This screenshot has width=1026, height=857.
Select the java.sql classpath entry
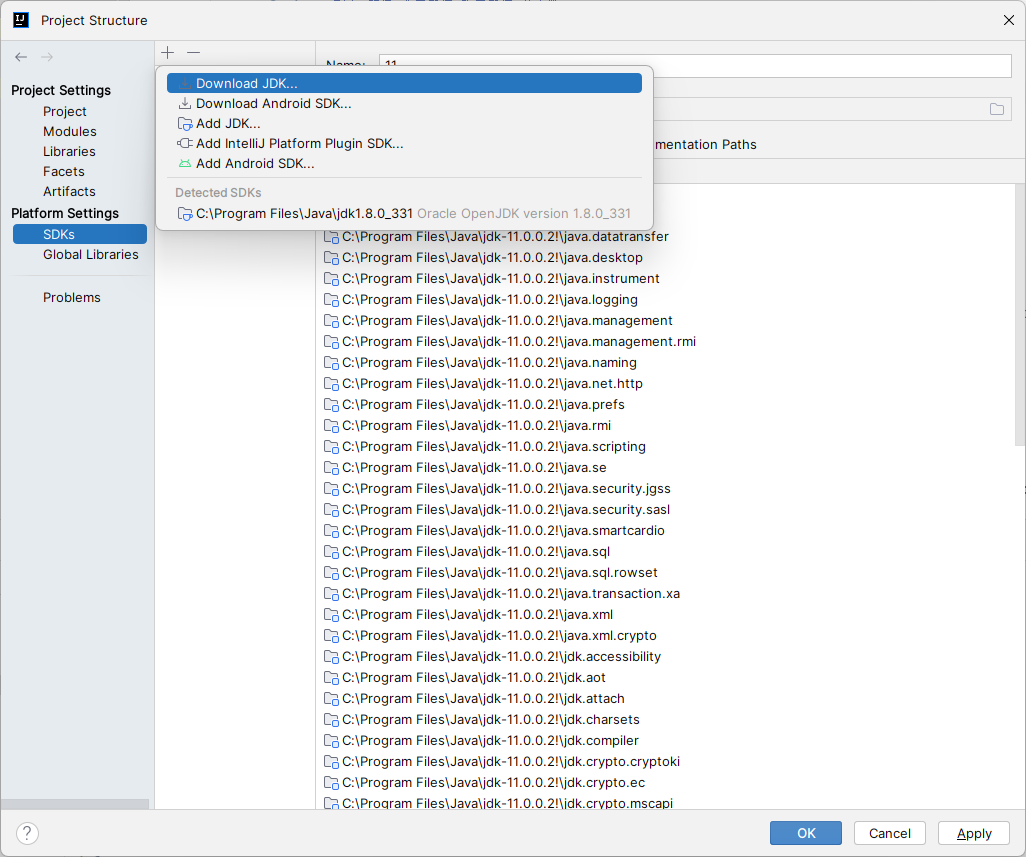pyautogui.click(x=467, y=551)
